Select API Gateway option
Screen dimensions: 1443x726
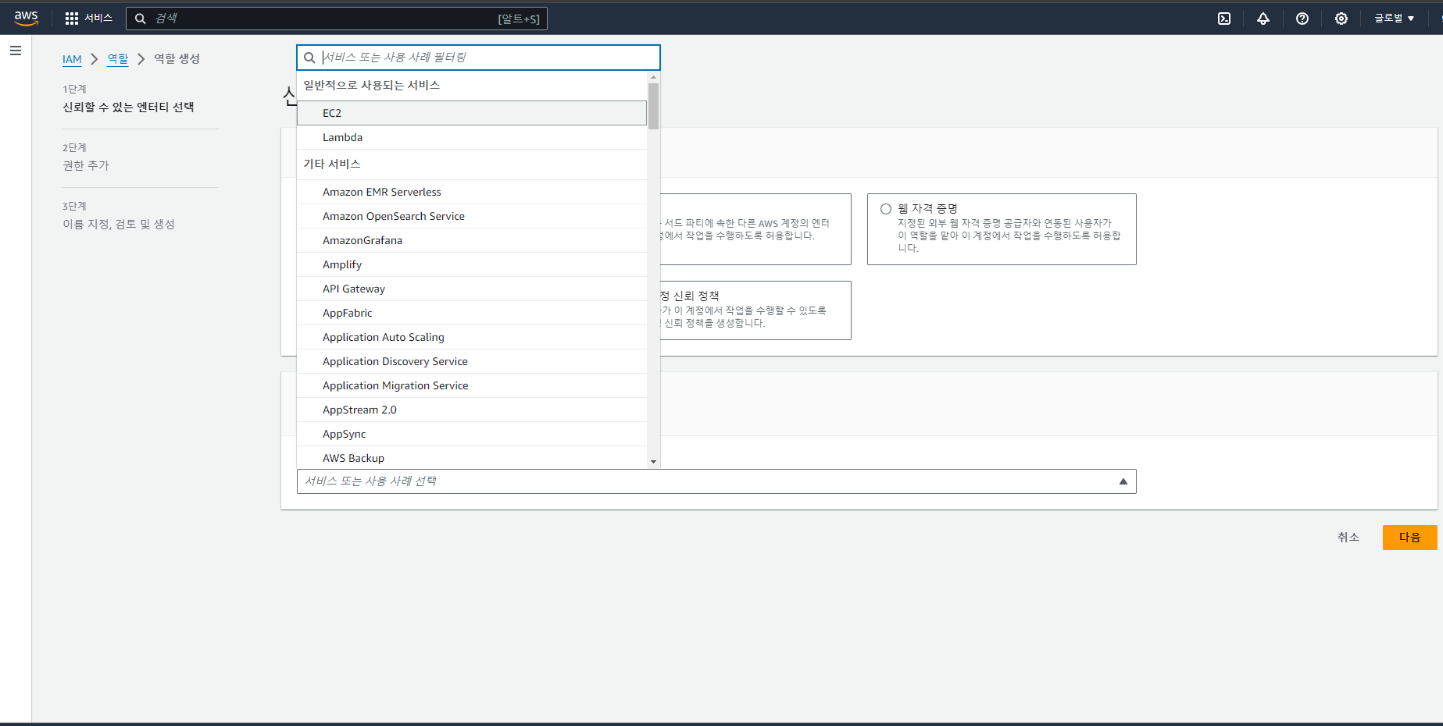pyautogui.click(x=472, y=289)
